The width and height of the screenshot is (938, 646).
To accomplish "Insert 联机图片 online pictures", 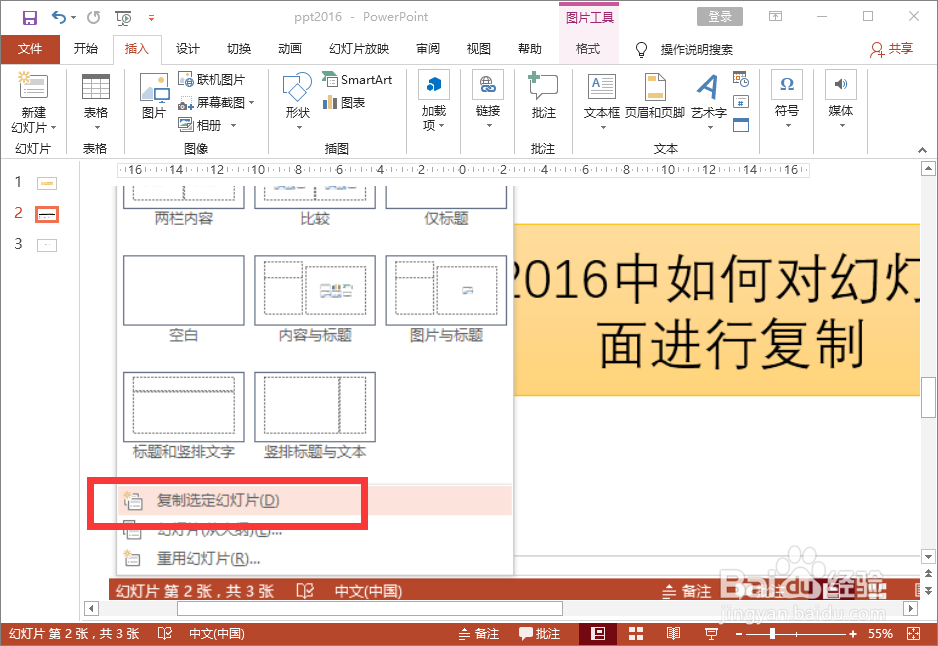I will [212, 79].
